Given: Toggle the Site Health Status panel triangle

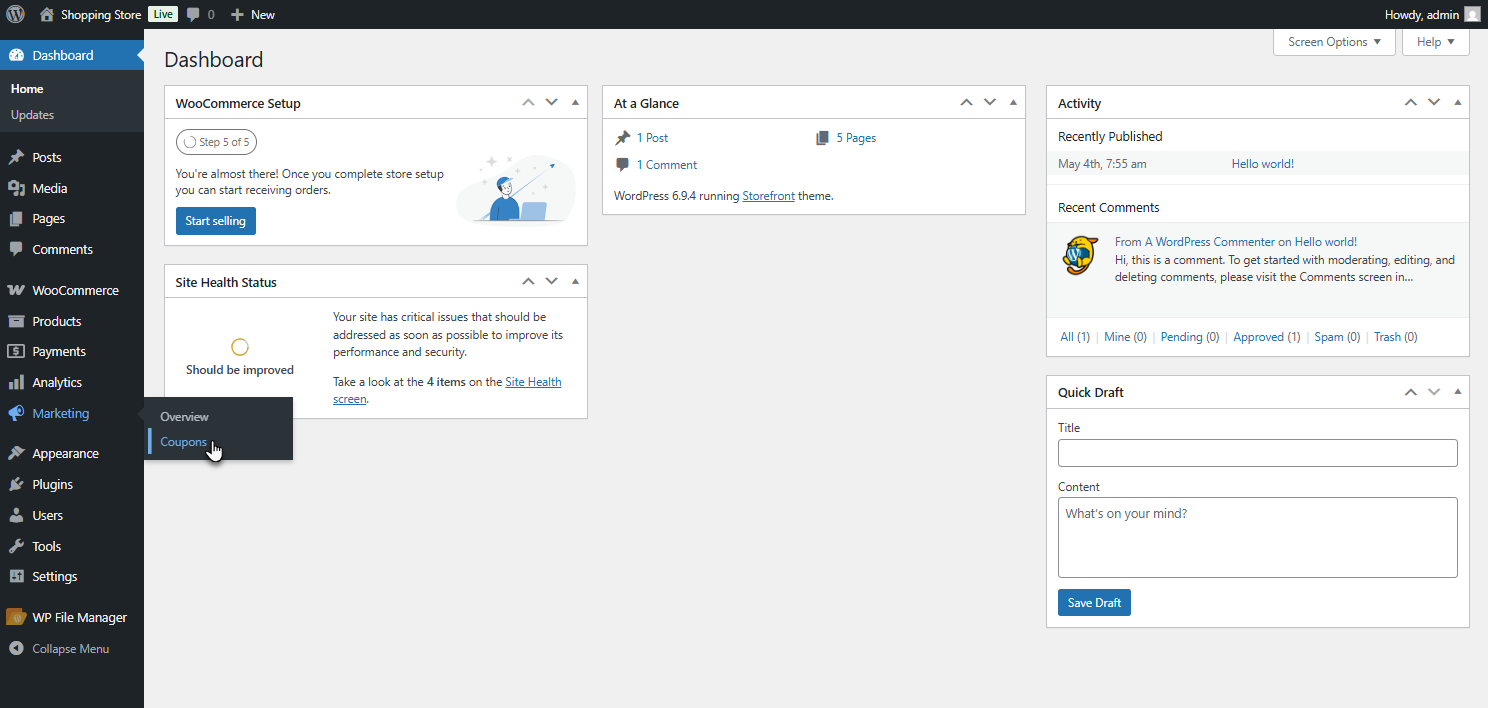Looking at the screenshot, I should tap(575, 281).
